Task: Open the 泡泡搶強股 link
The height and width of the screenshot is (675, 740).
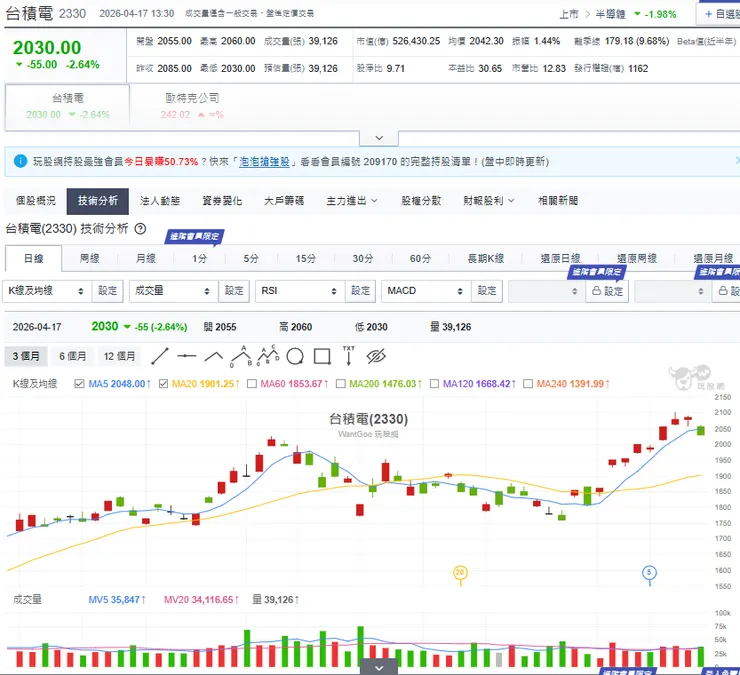Action: 264,162
